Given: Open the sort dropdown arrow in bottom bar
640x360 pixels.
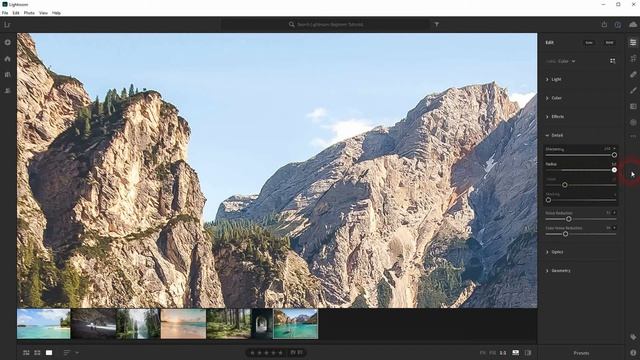Looking at the screenshot, I should pyautogui.click(x=77, y=353).
